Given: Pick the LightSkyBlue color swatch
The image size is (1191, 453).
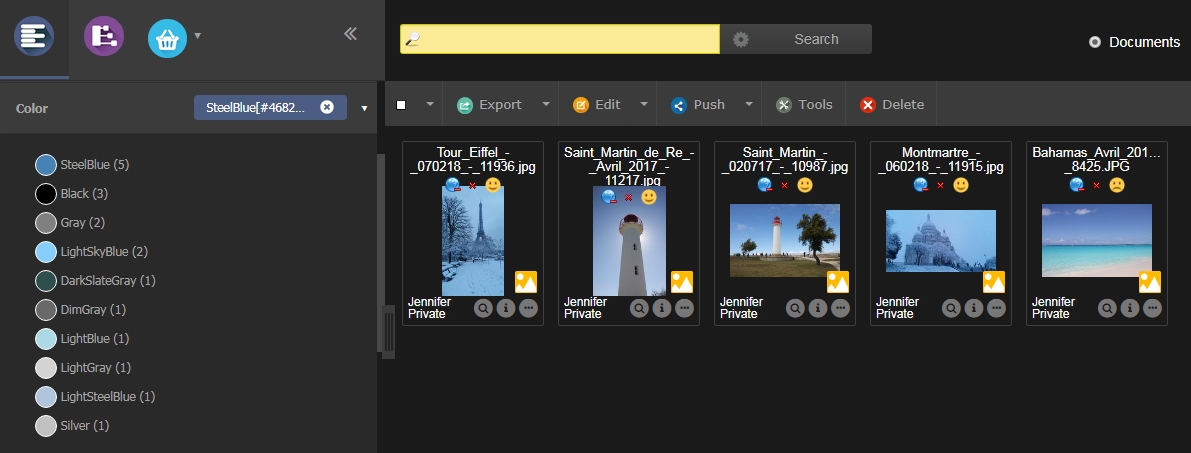Looking at the screenshot, I should click(x=46, y=252).
